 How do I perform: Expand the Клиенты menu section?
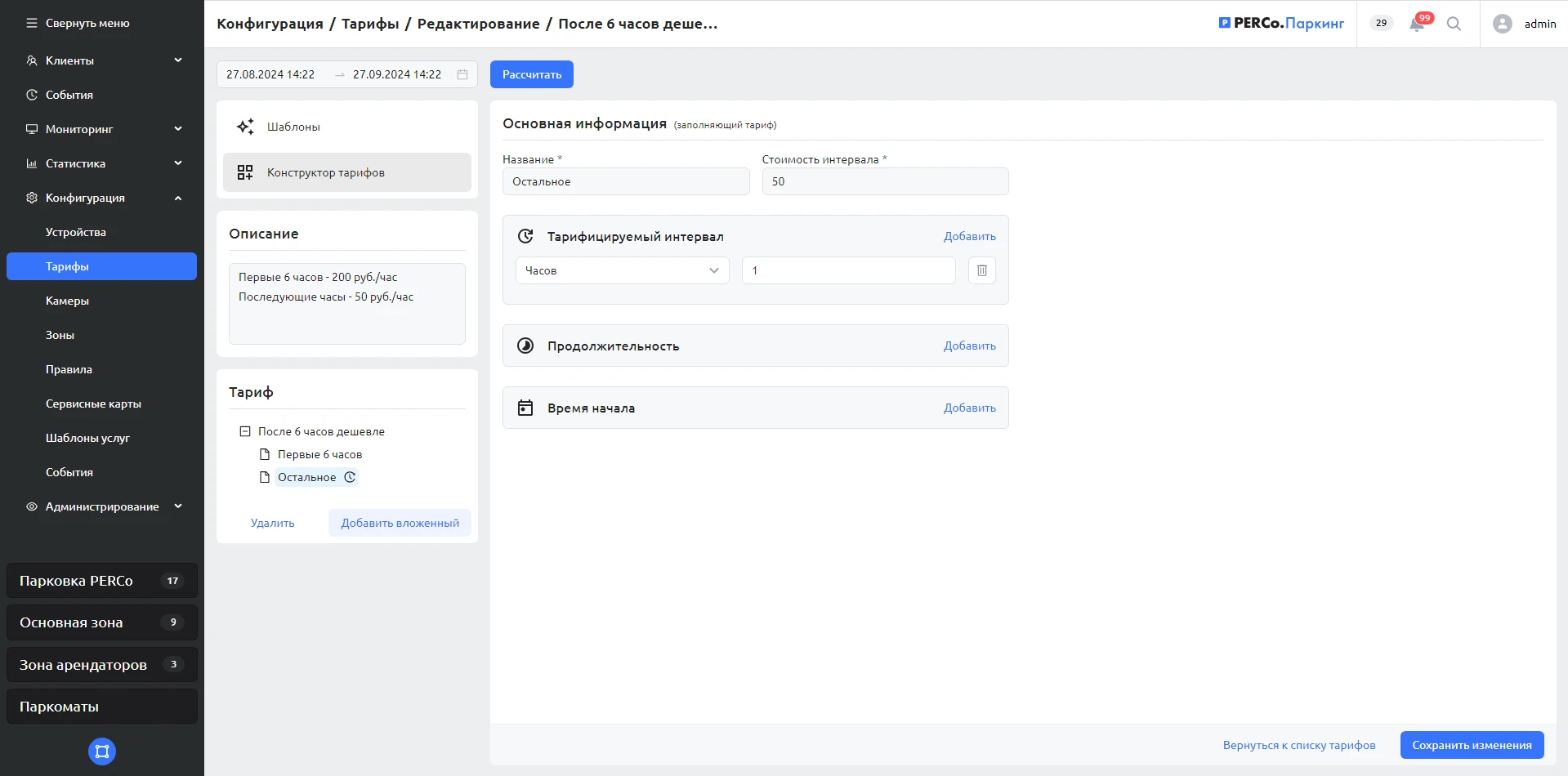point(102,60)
